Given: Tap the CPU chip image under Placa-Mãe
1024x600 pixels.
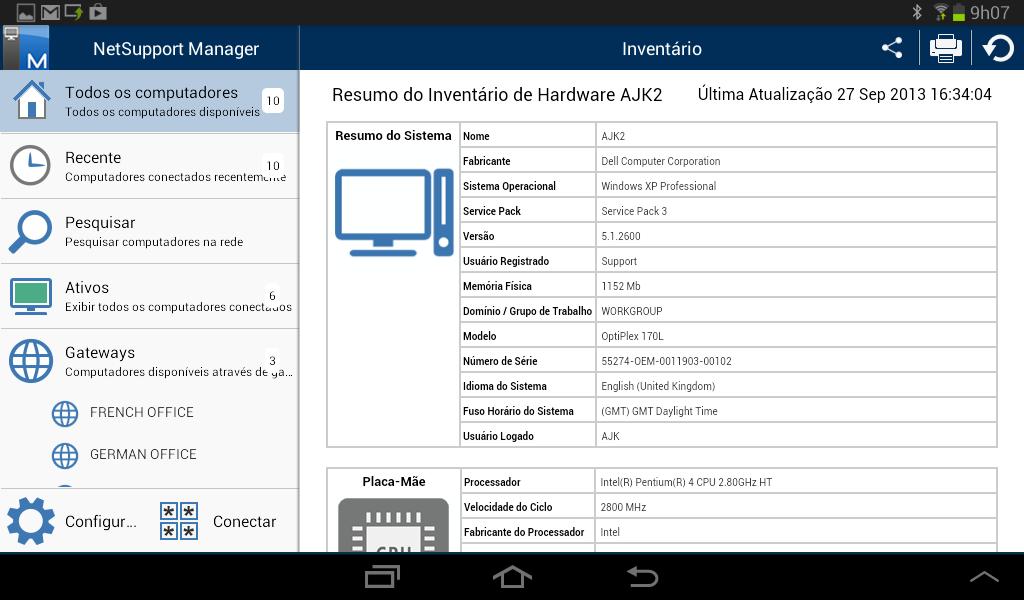Looking at the screenshot, I should point(394,525).
